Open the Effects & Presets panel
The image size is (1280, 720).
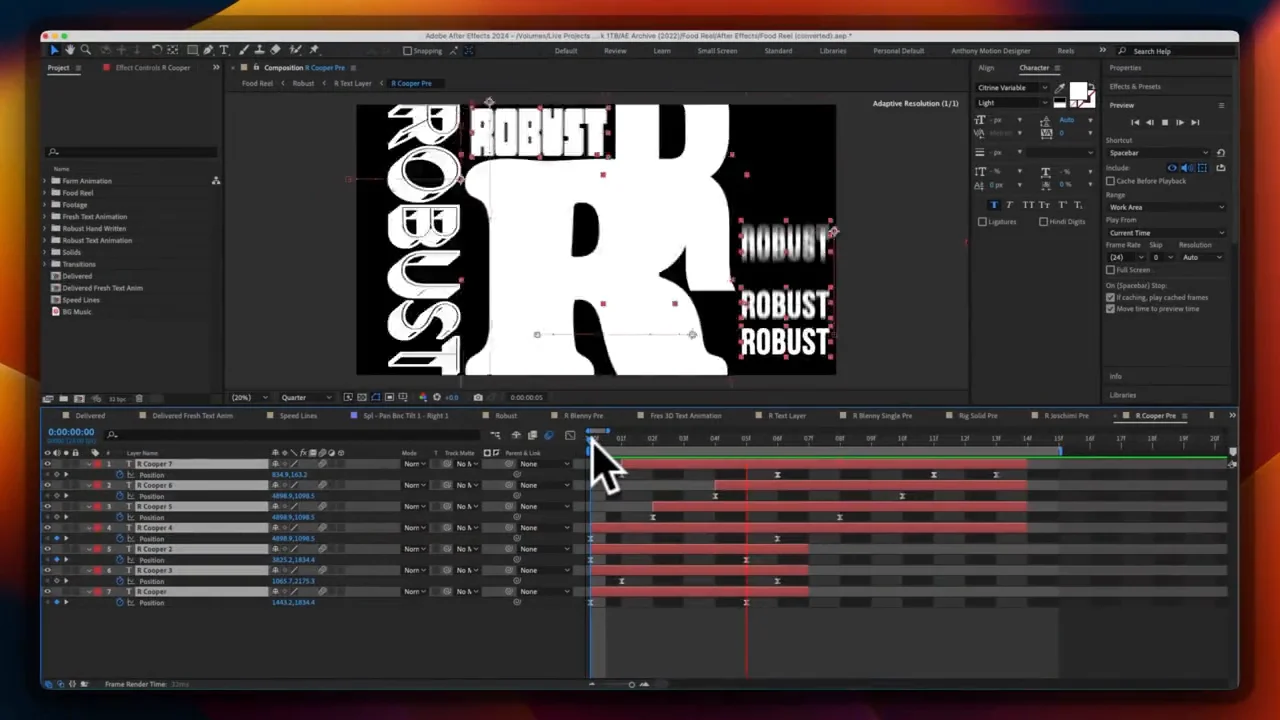(x=1135, y=86)
